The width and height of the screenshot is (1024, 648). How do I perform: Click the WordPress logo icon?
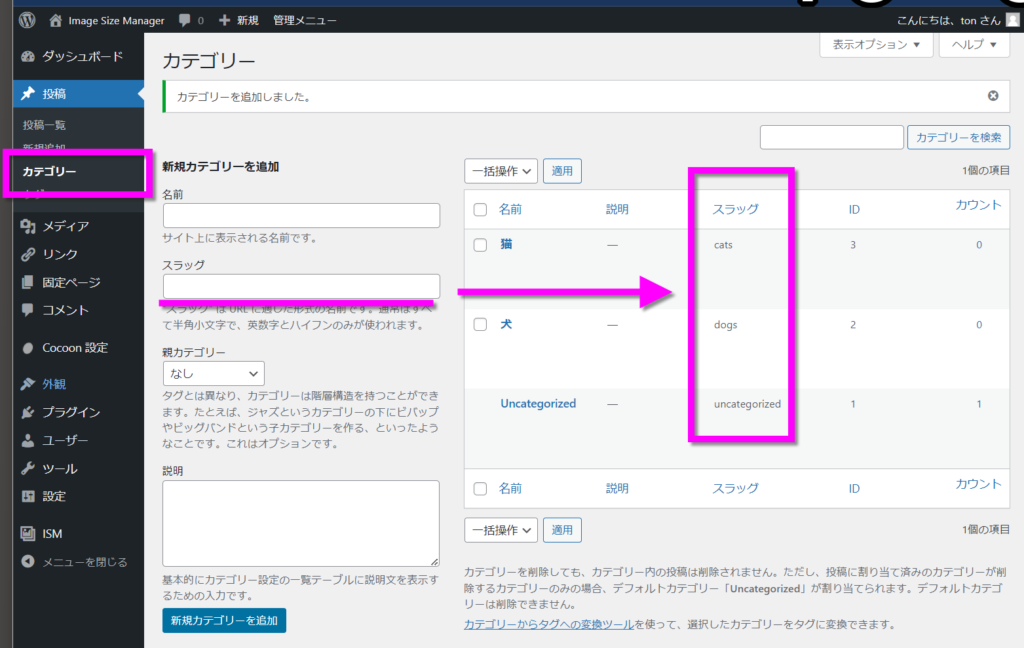[26, 20]
